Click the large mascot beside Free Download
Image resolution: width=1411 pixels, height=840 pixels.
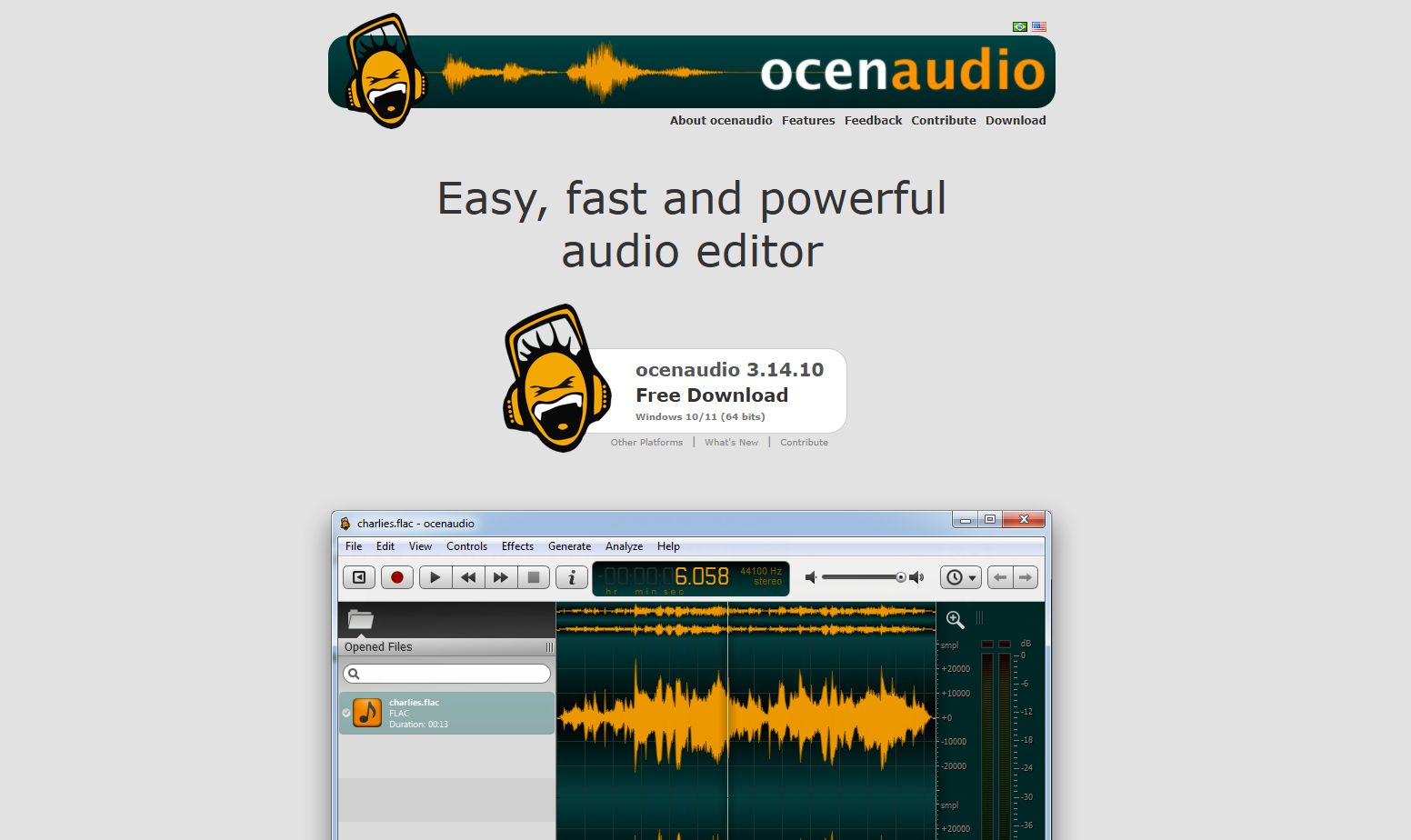[x=556, y=378]
